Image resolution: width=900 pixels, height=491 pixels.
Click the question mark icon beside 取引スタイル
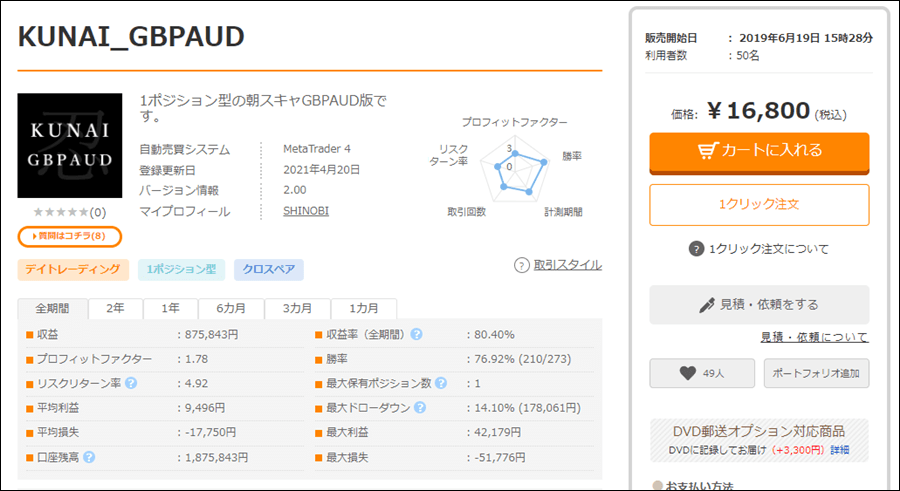(521, 265)
